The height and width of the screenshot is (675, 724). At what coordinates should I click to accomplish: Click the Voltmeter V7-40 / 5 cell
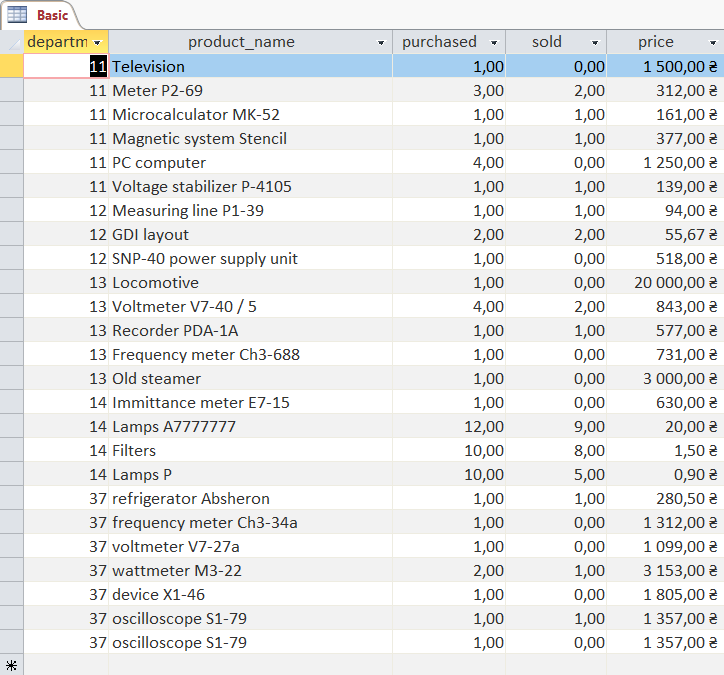(250, 306)
